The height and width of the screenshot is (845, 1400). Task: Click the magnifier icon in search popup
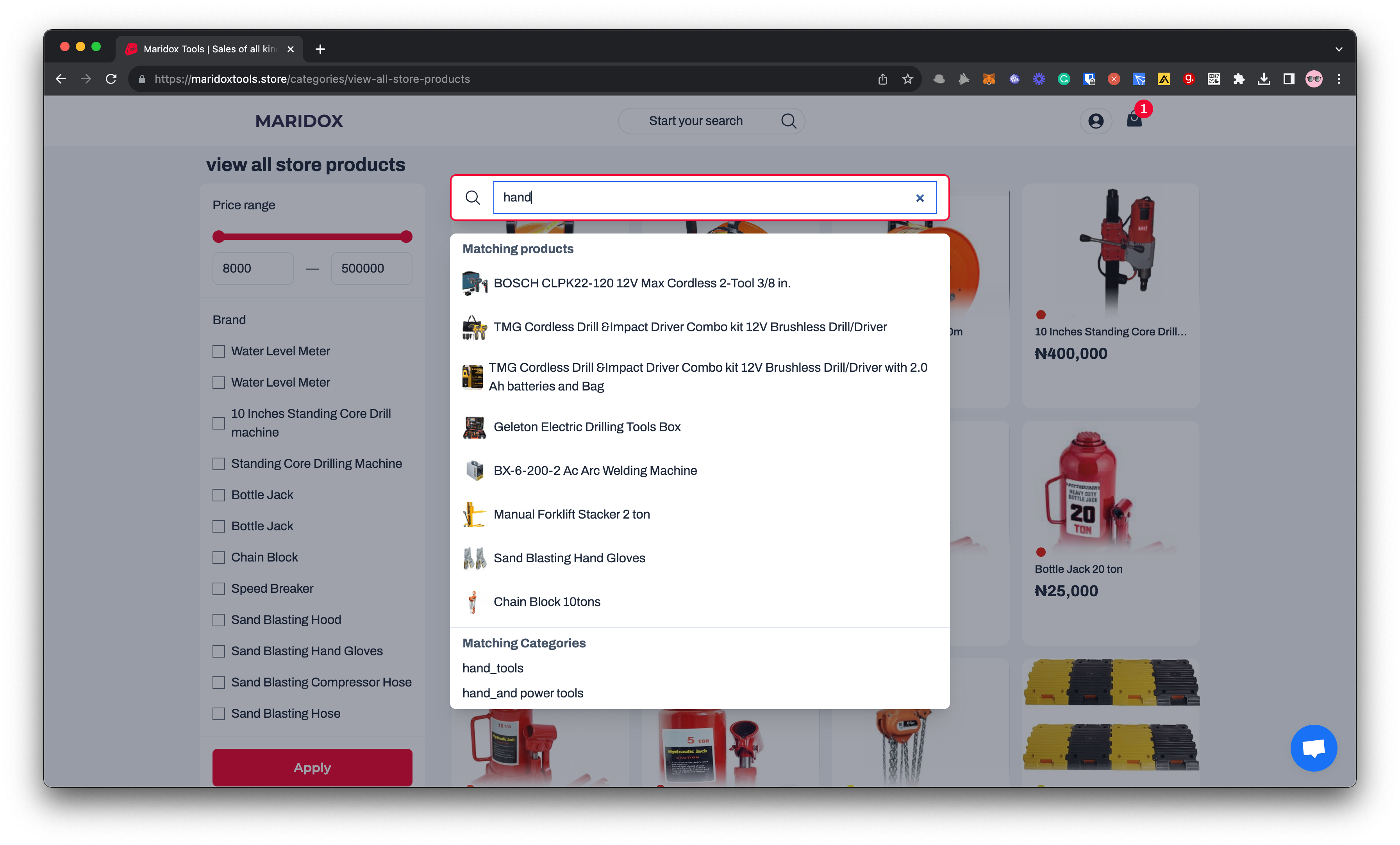point(472,197)
